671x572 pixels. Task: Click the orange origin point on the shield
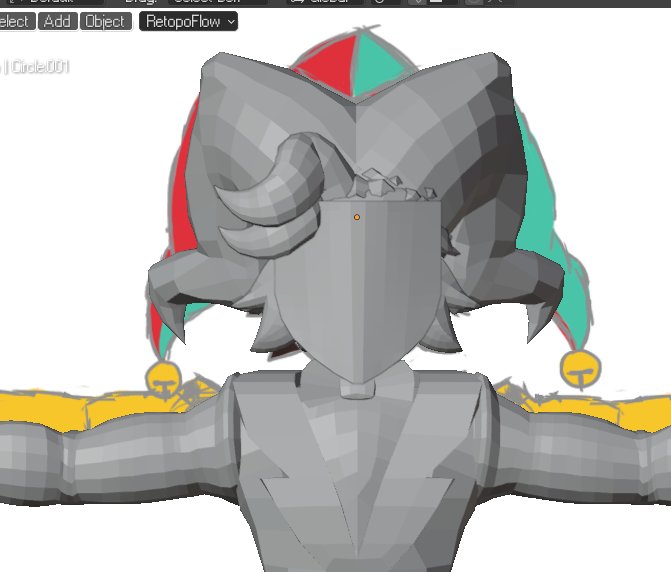tap(357, 217)
